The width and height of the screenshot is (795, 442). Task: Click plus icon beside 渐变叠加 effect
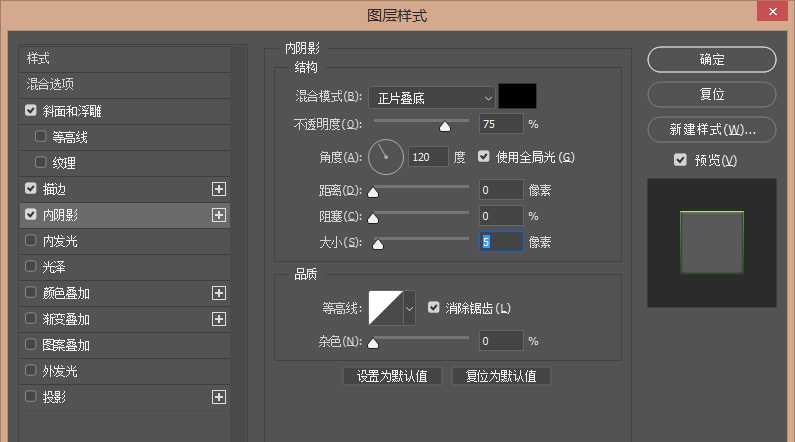(219, 319)
